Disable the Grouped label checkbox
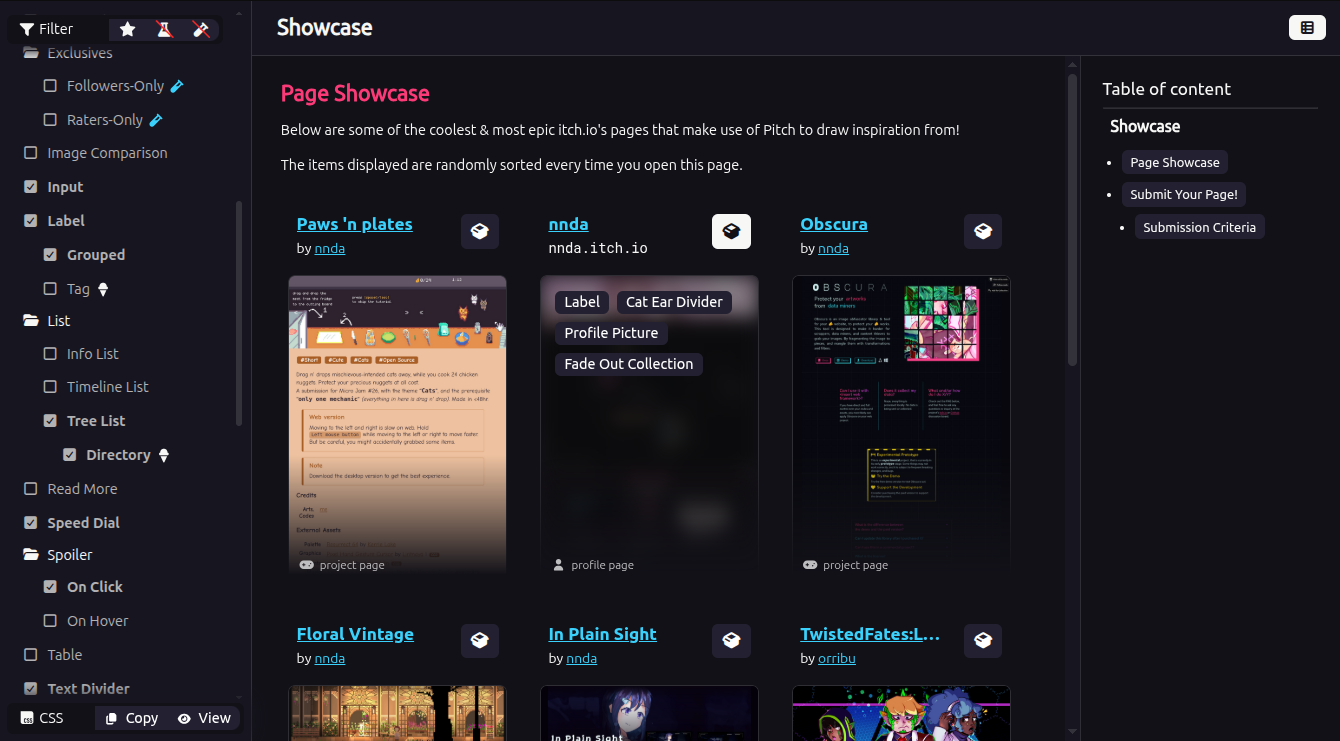 coord(50,255)
